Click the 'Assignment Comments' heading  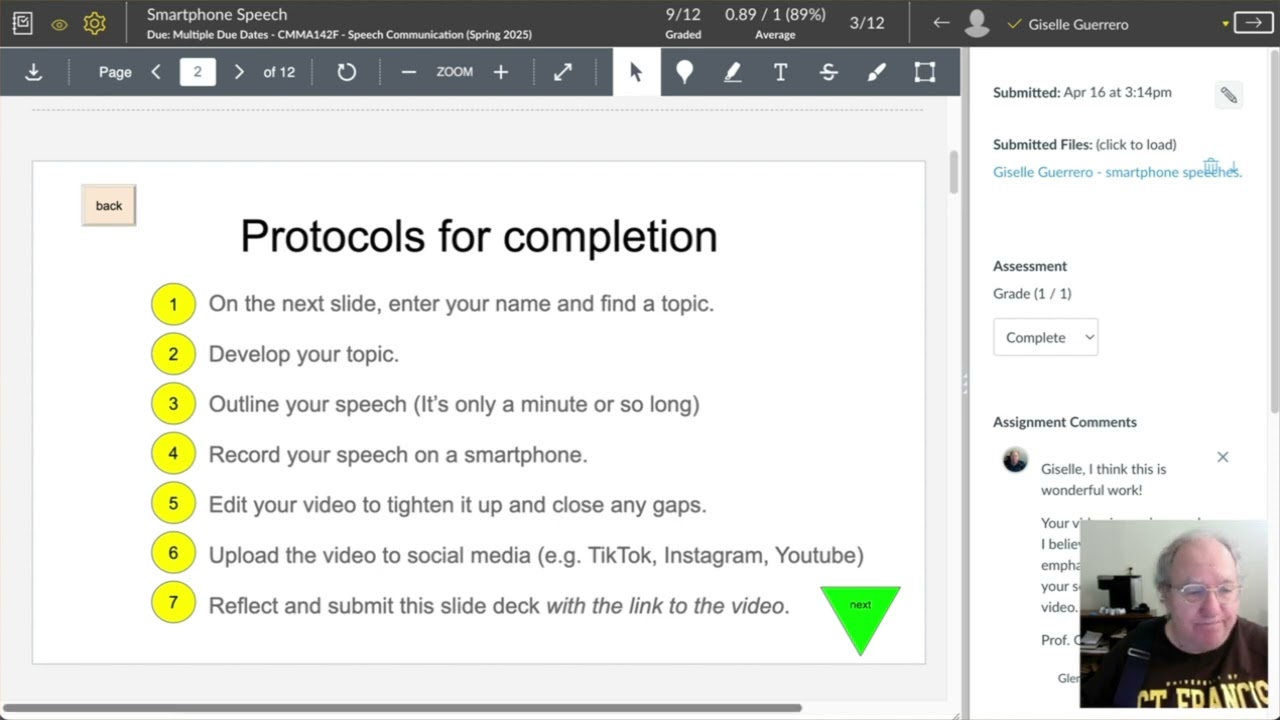[x=1065, y=422]
